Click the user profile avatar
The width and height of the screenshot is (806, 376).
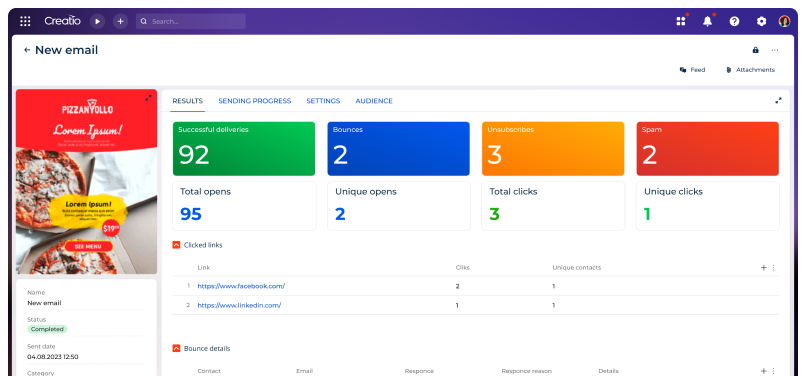click(784, 21)
